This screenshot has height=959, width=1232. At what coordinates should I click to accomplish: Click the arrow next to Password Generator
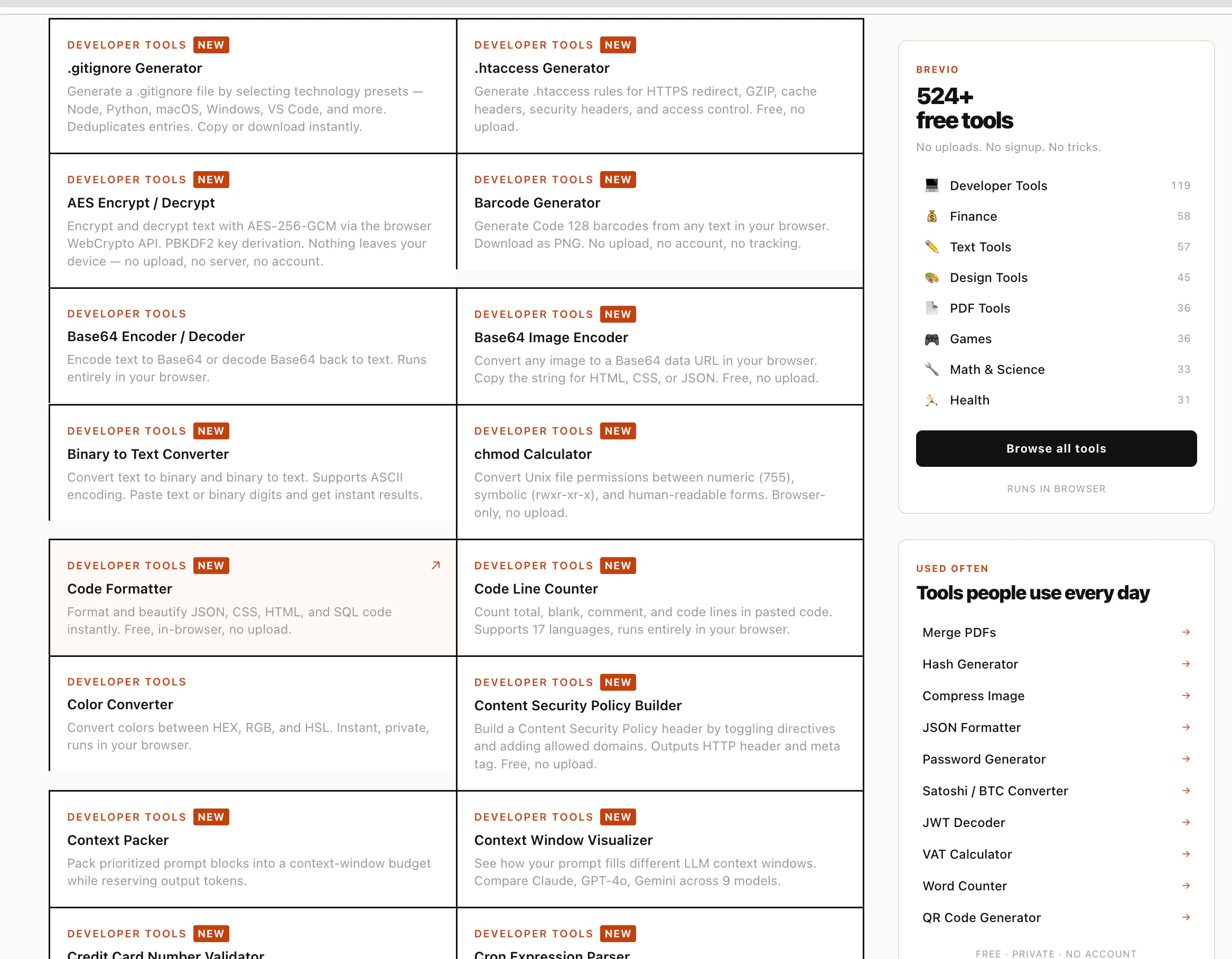pos(1186,759)
